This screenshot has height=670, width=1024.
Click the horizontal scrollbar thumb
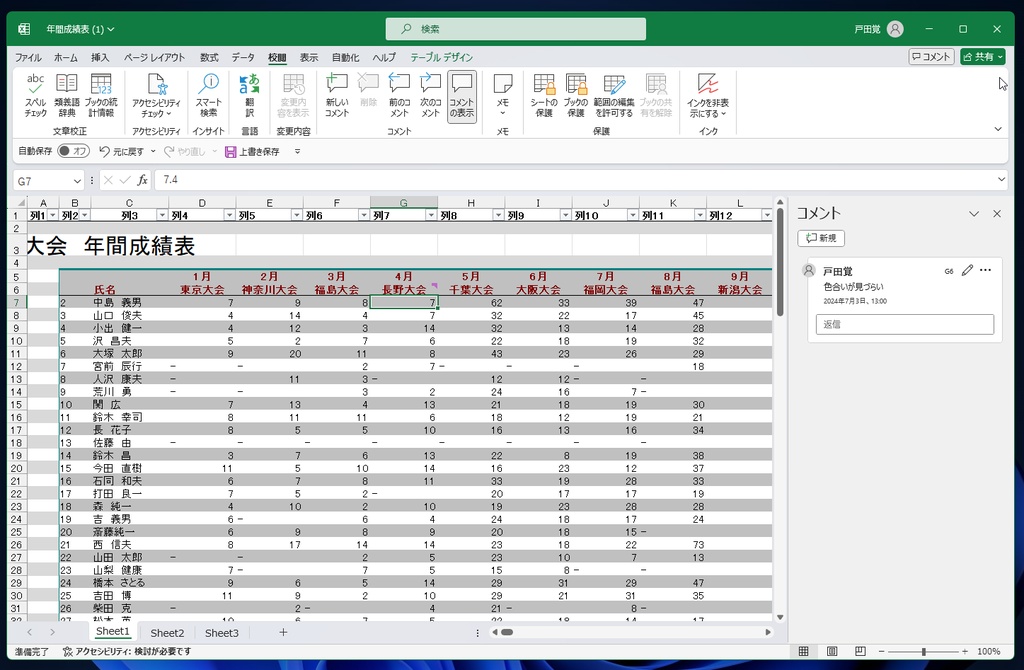coord(507,632)
